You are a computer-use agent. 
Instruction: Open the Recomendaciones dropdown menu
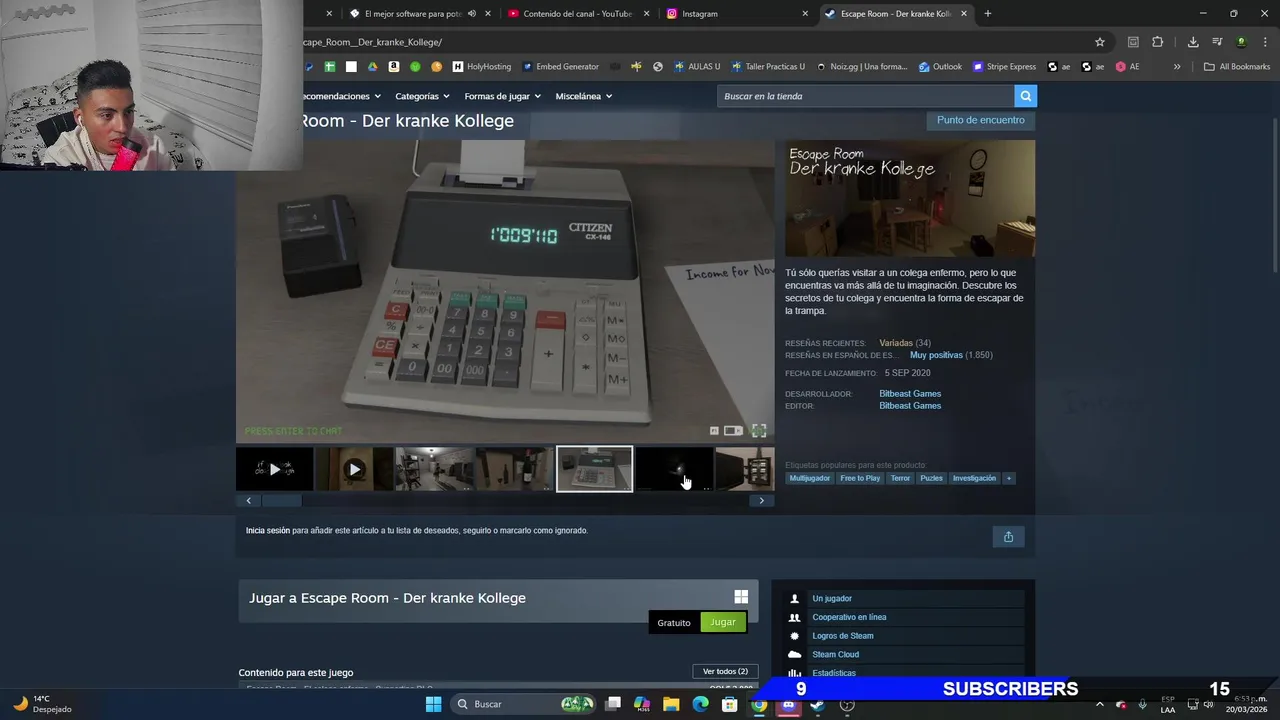pyautogui.click(x=340, y=96)
